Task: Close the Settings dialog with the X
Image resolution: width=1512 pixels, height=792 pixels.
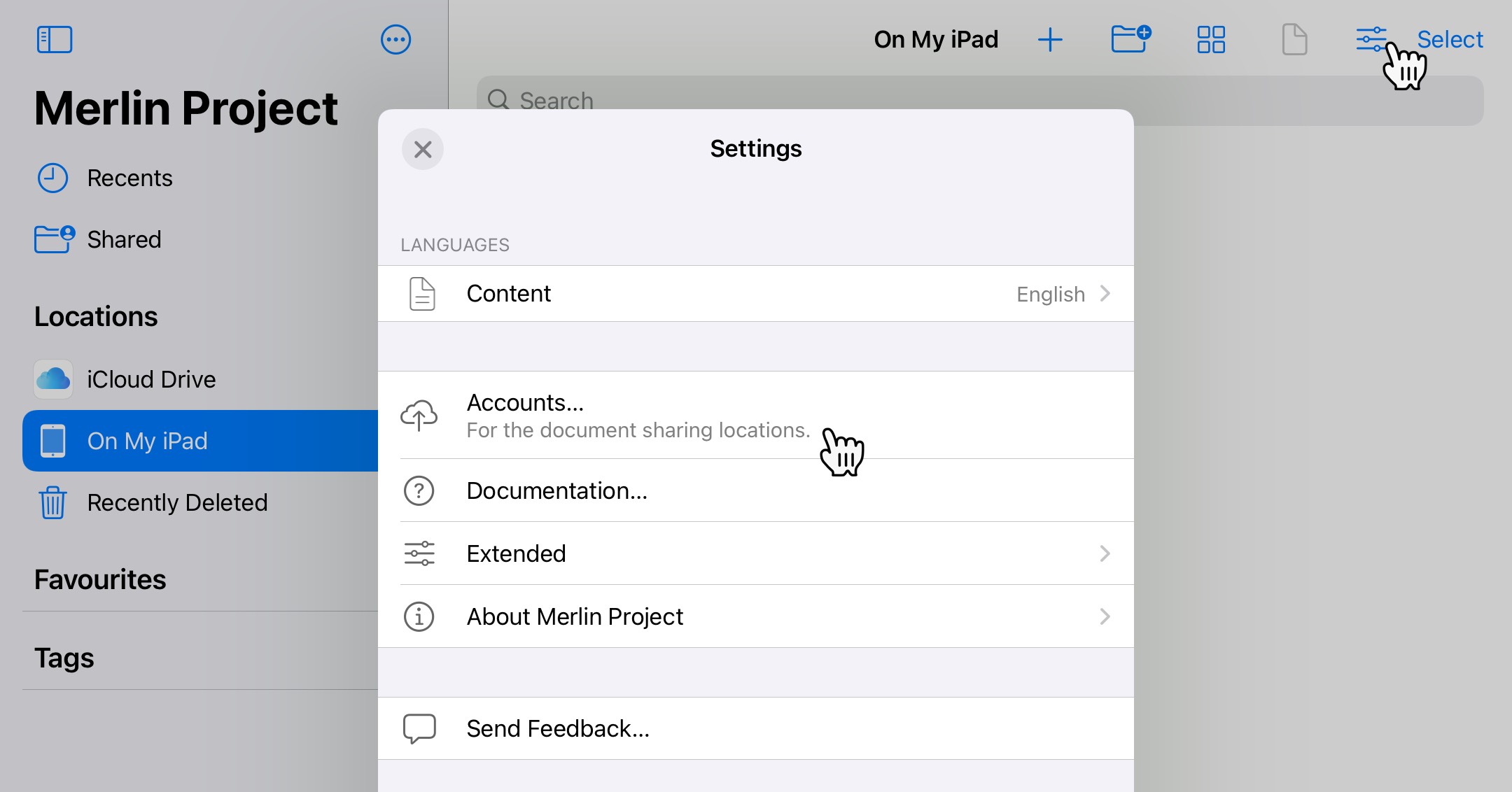Action: (423, 149)
